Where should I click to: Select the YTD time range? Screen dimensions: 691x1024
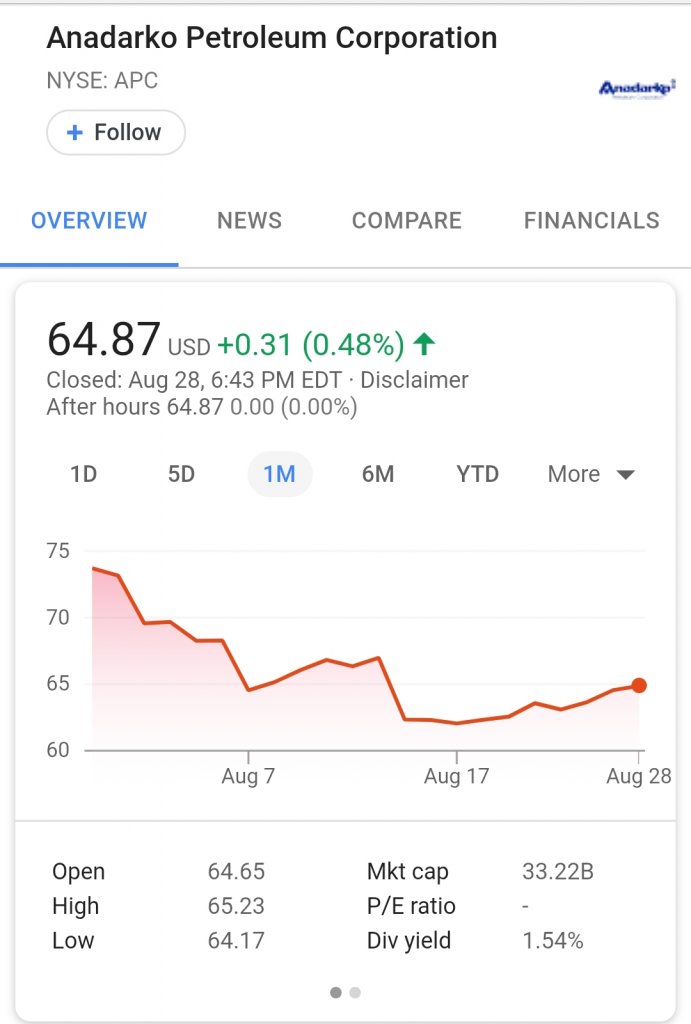point(477,474)
